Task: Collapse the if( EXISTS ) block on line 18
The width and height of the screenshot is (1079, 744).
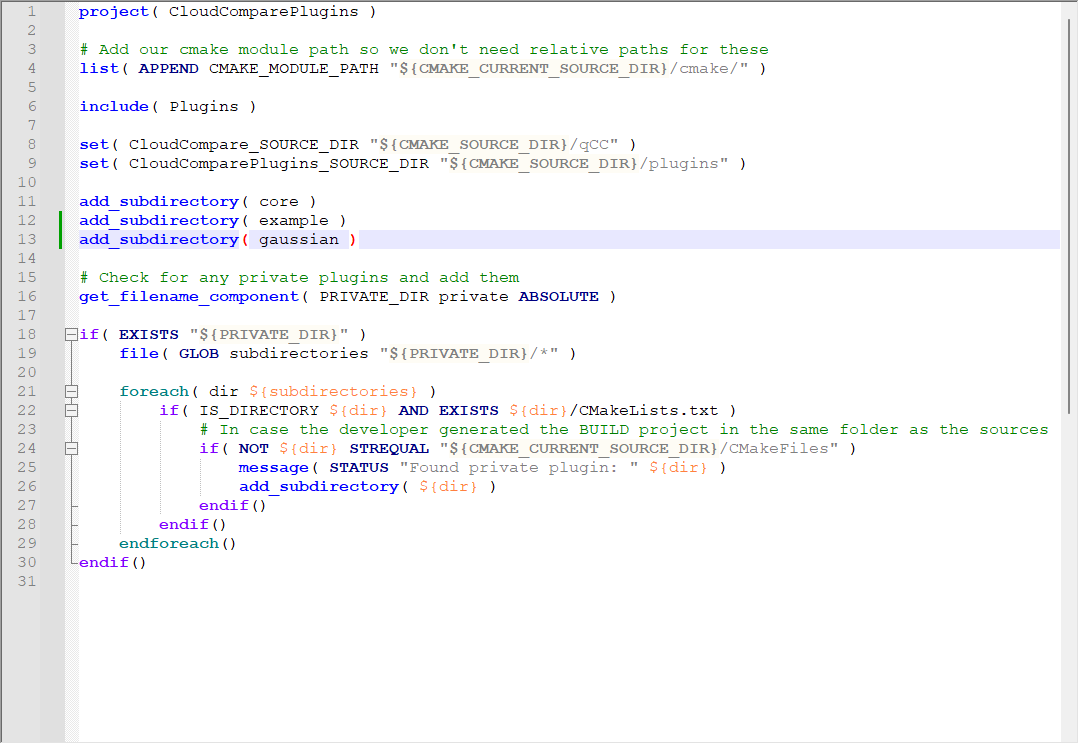Action: tap(71, 334)
